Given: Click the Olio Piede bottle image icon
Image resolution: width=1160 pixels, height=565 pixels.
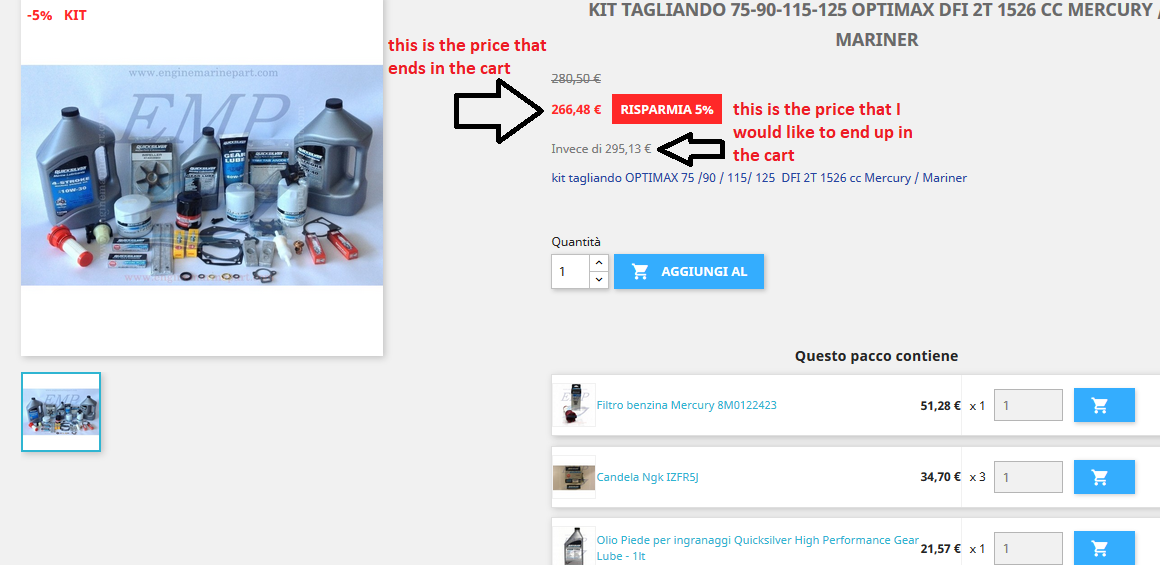Looking at the screenshot, I should coord(573,547).
